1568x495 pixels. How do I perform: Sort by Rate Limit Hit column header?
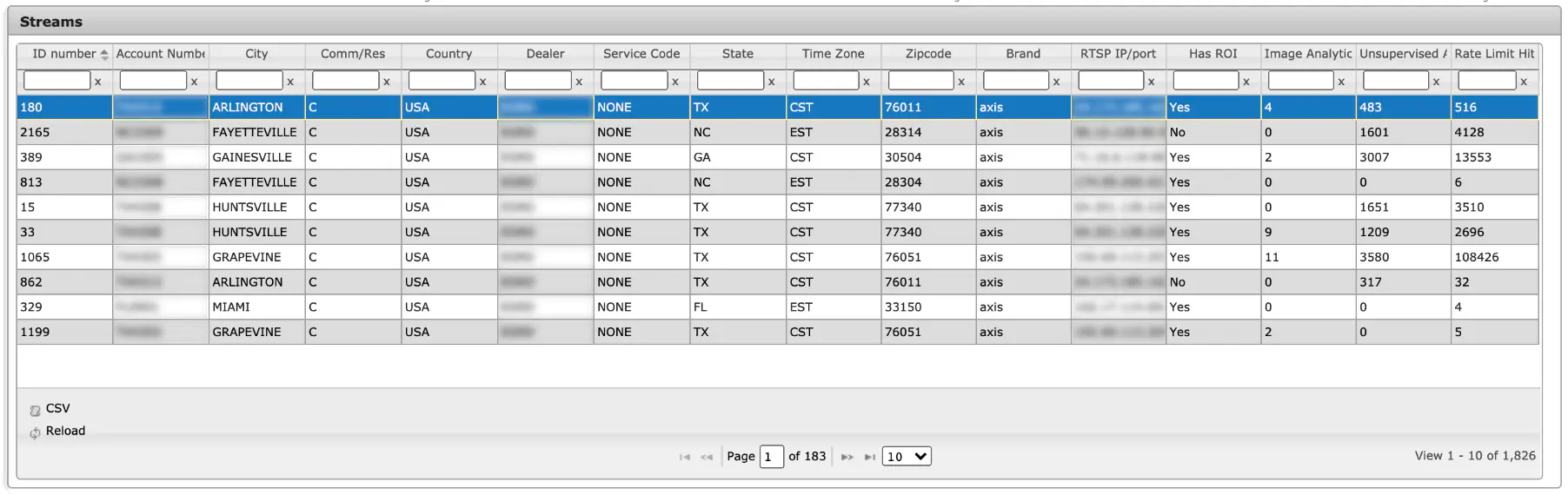tap(1494, 54)
